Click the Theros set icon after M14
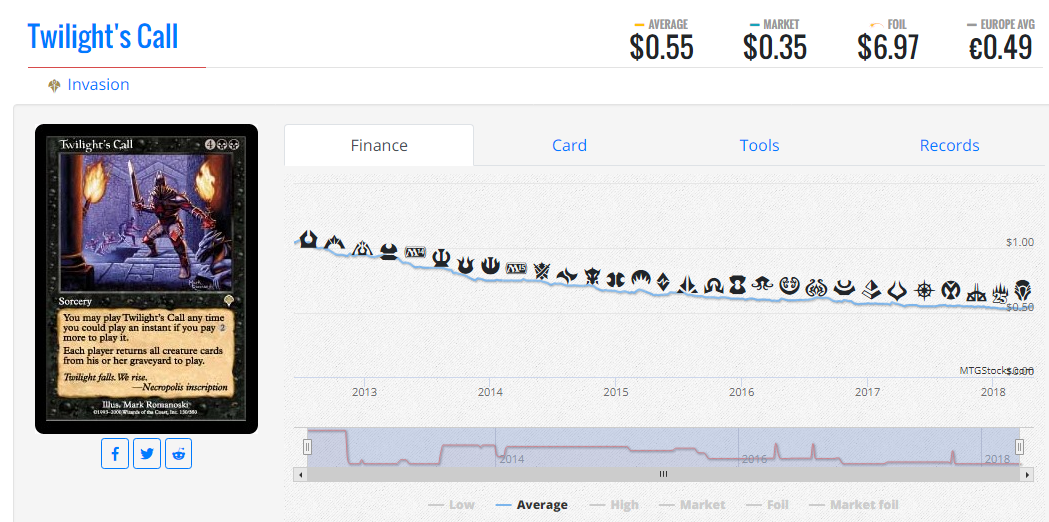 (440, 258)
